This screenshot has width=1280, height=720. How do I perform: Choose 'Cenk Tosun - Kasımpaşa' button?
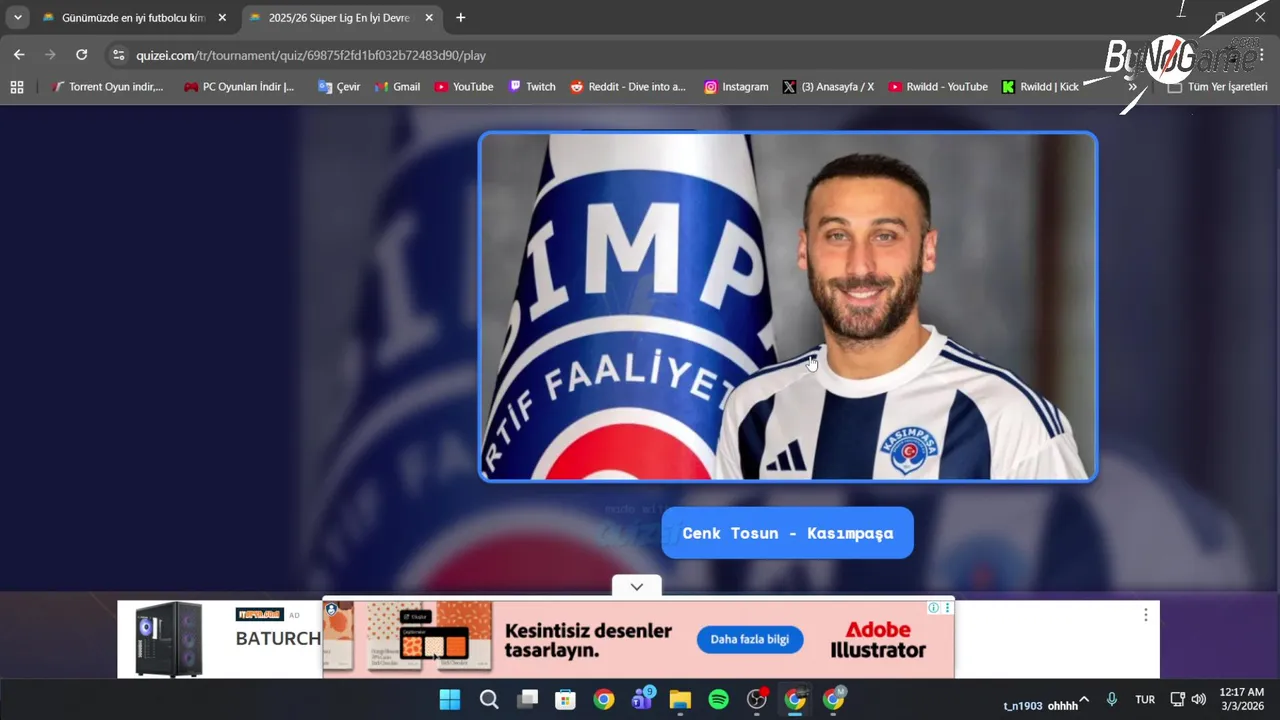(788, 533)
